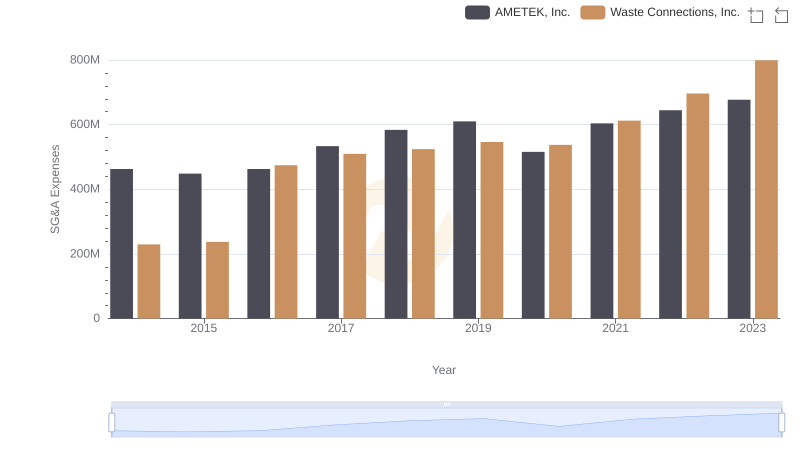This screenshot has height=461, width=800.
Task: Toggle AMETEK, Inc. legend series
Action: click(x=517, y=12)
